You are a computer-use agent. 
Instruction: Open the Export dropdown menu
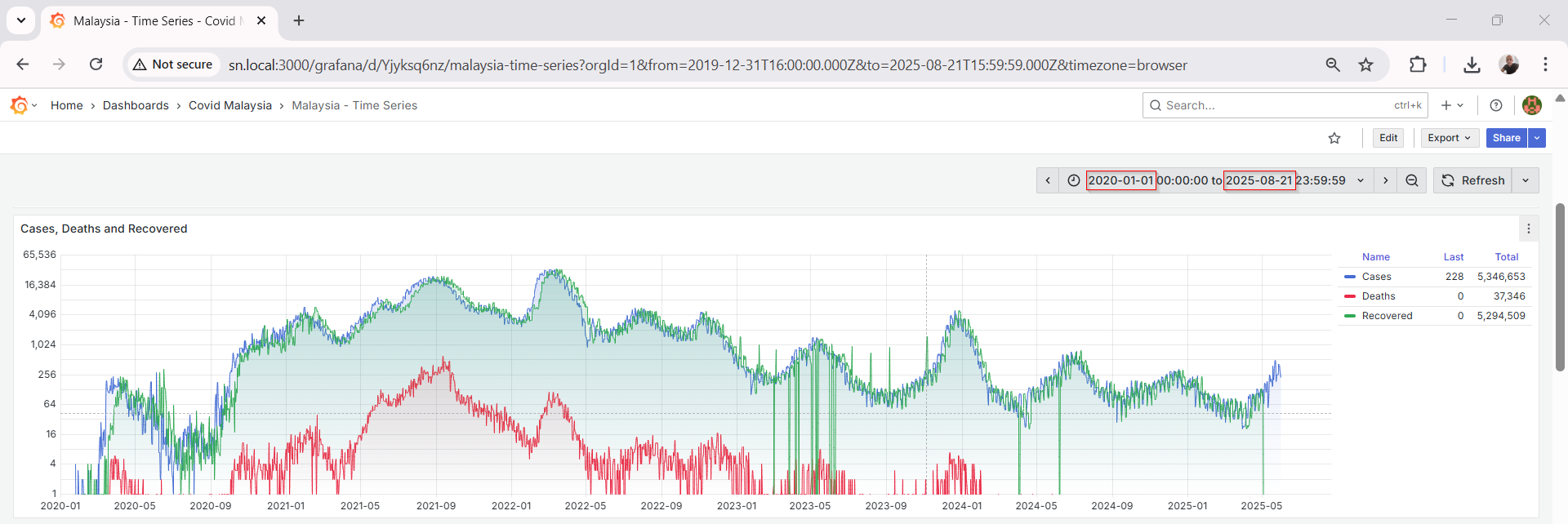[x=1449, y=138]
